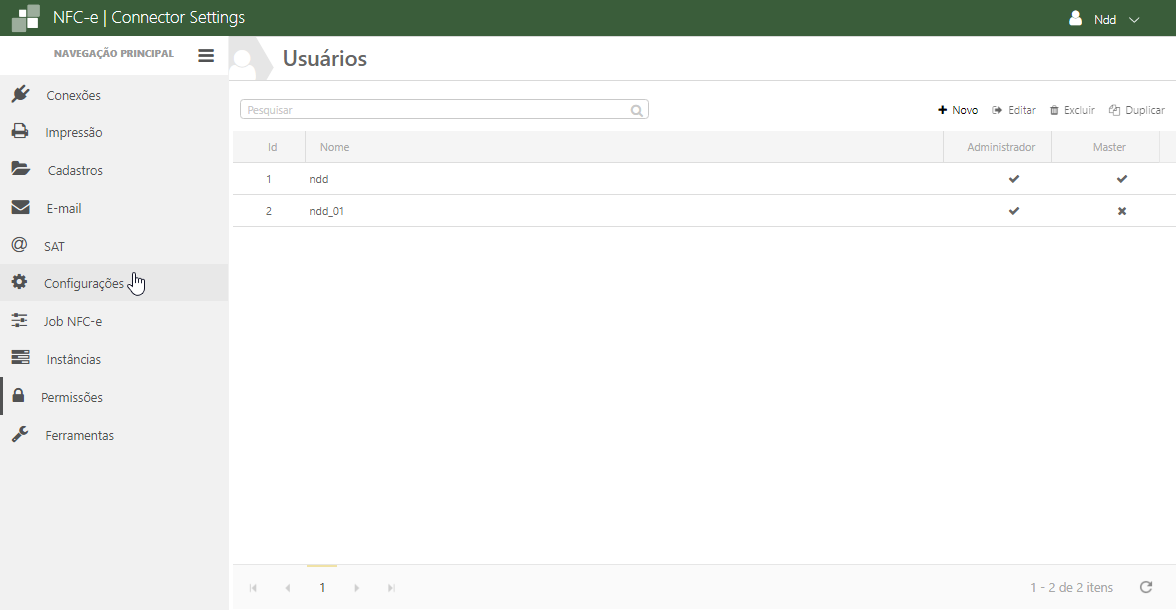Toggle Administrador checkmark for ndd_01
The image size is (1176, 610).
(1014, 211)
